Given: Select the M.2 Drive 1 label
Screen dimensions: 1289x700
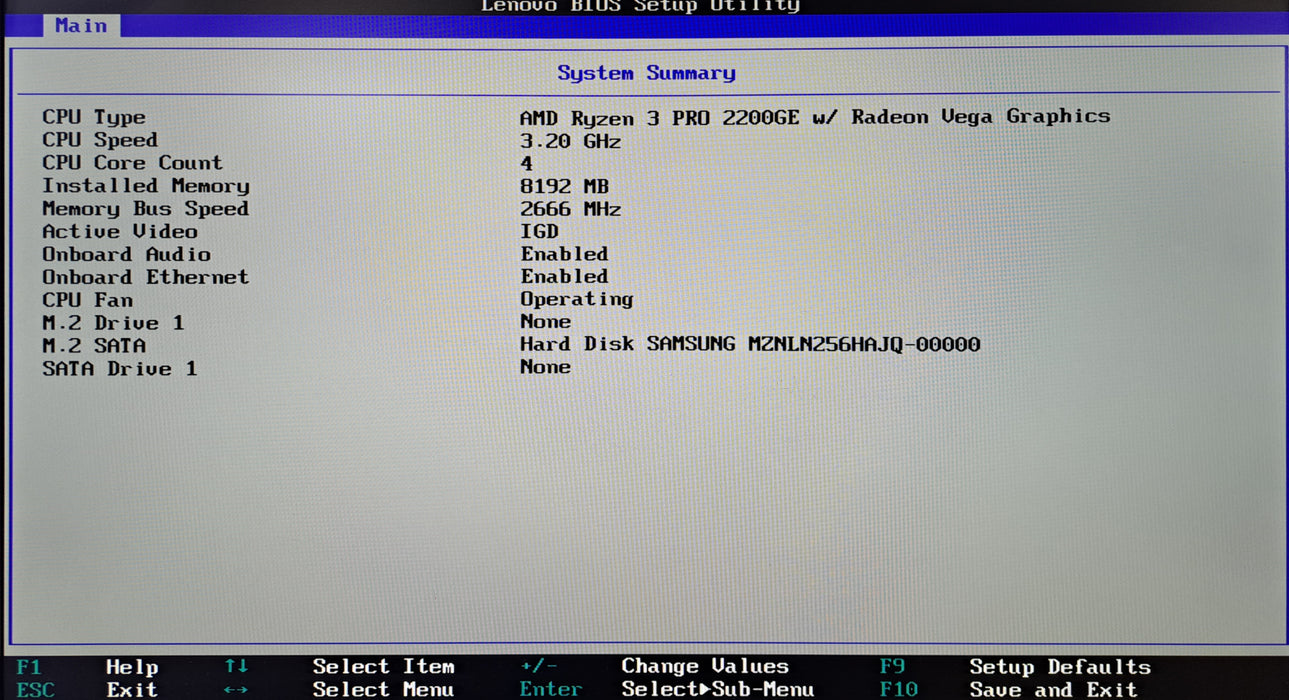Looking at the screenshot, I should (113, 323).
